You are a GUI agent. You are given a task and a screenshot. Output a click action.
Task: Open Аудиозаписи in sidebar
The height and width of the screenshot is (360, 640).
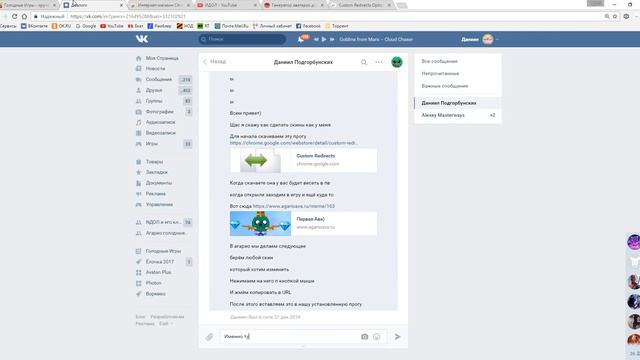160,122
